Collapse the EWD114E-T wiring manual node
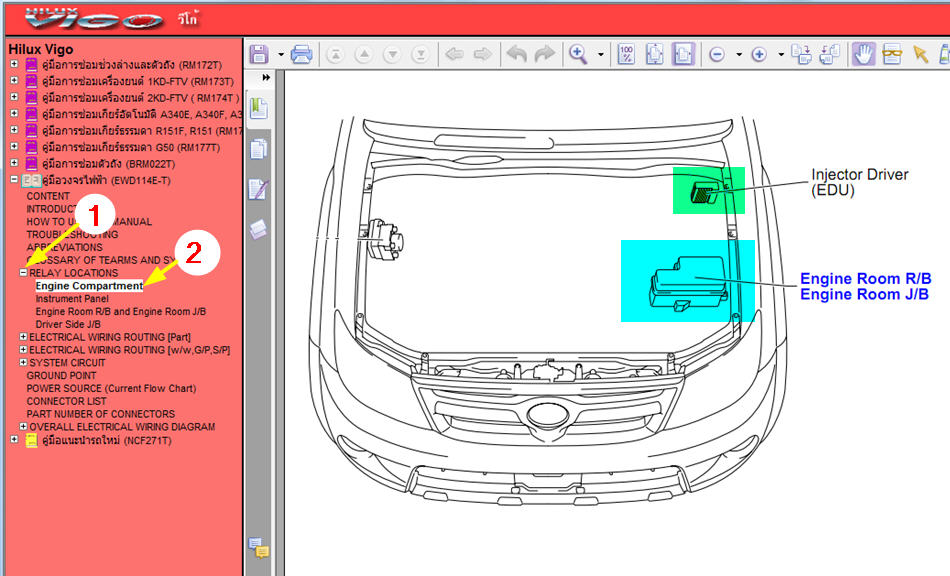 tap(14, 179)
